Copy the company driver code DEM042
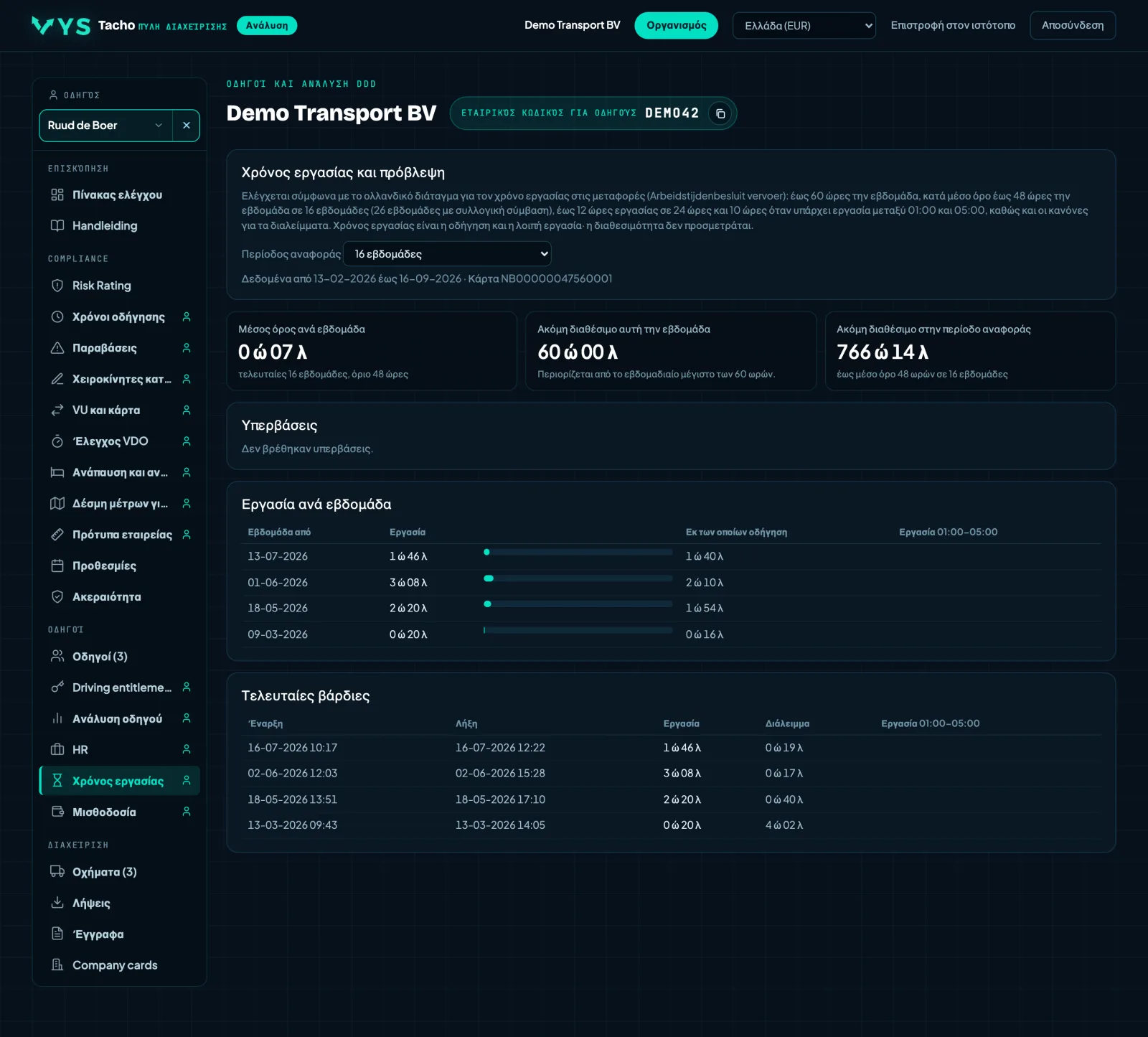The height and width of the screenshot is (1037, 1148). point(720,113)
